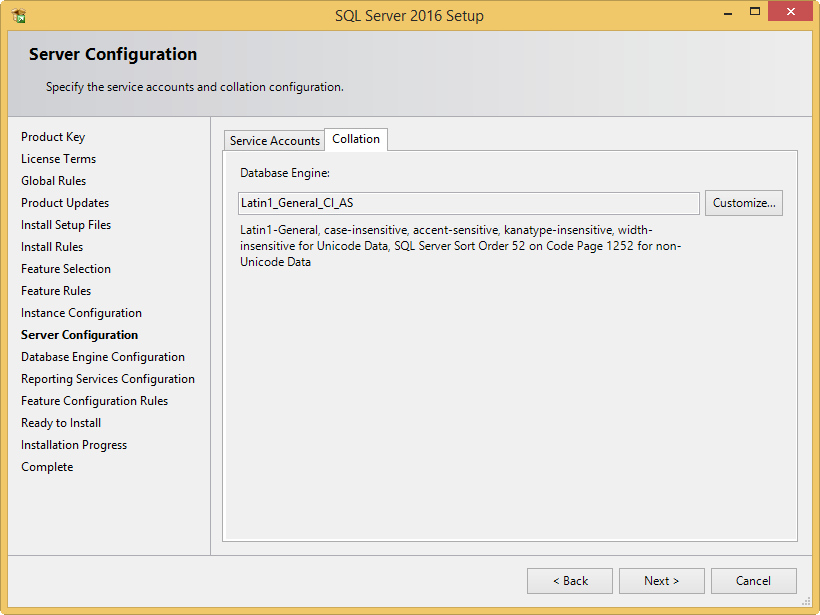Open the Customize collation dialog

pyautogui.click(x=744, y=203)
